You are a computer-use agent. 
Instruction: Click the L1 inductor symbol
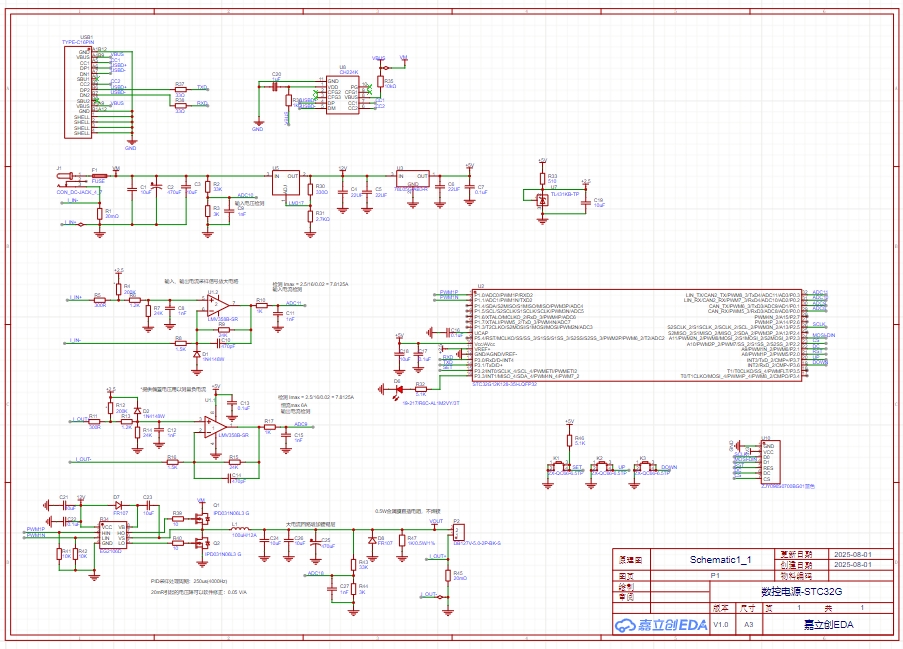[240, 529]
